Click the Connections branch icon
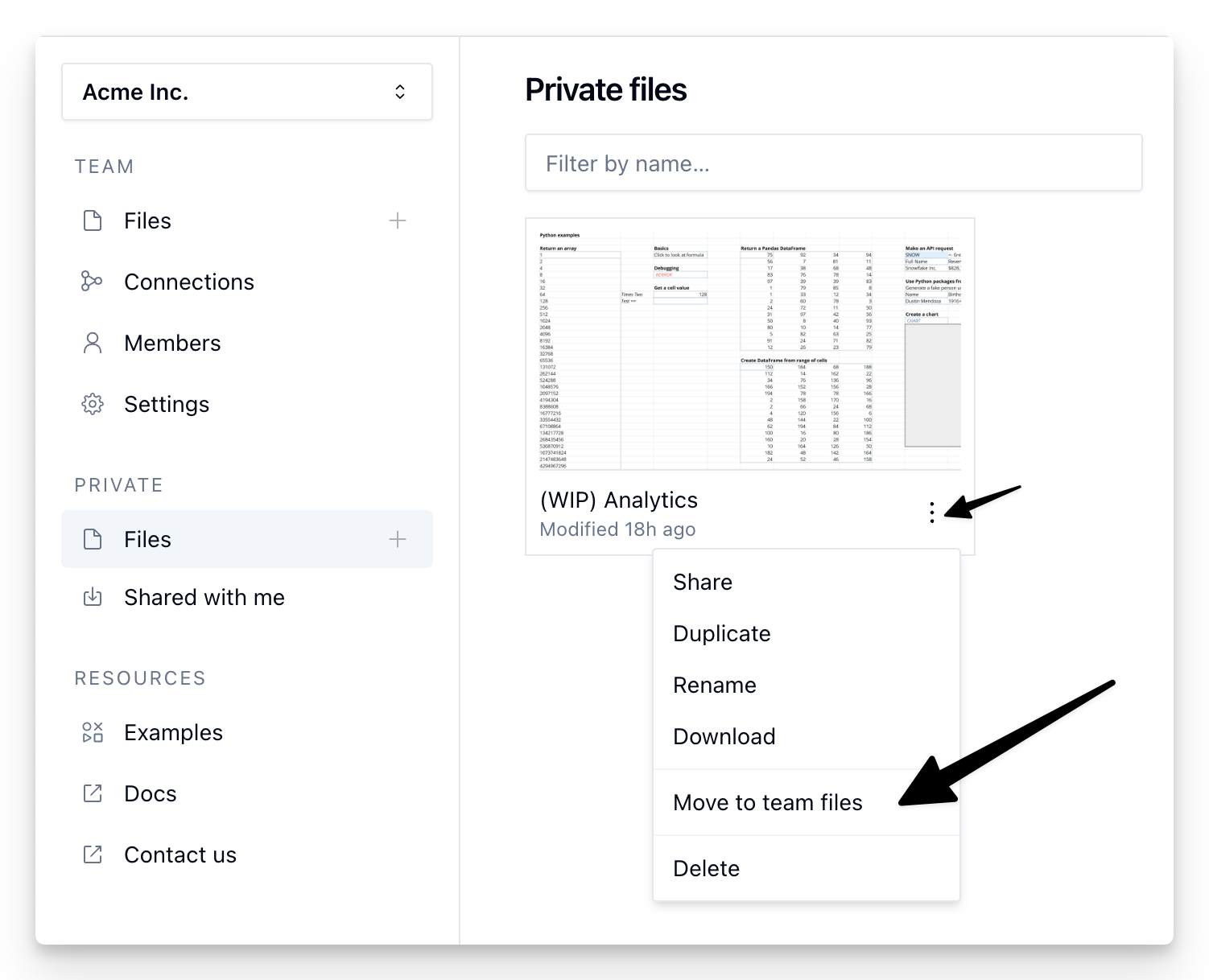The image size is (1209, 980). pos(92,282)
